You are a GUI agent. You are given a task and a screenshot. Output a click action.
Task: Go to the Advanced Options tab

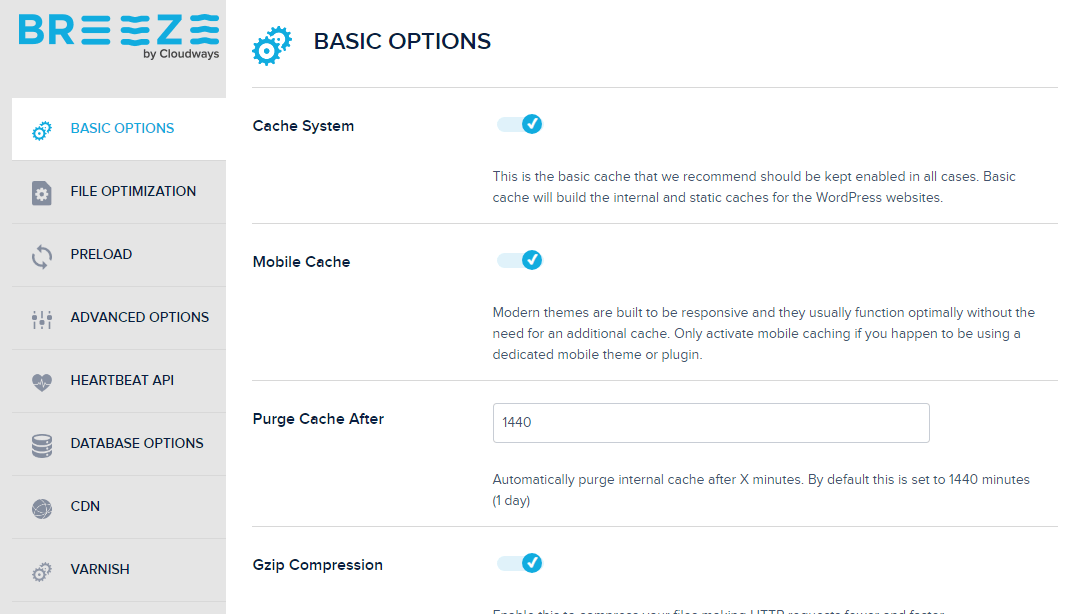pyautogui.click(x=140, y=317)
